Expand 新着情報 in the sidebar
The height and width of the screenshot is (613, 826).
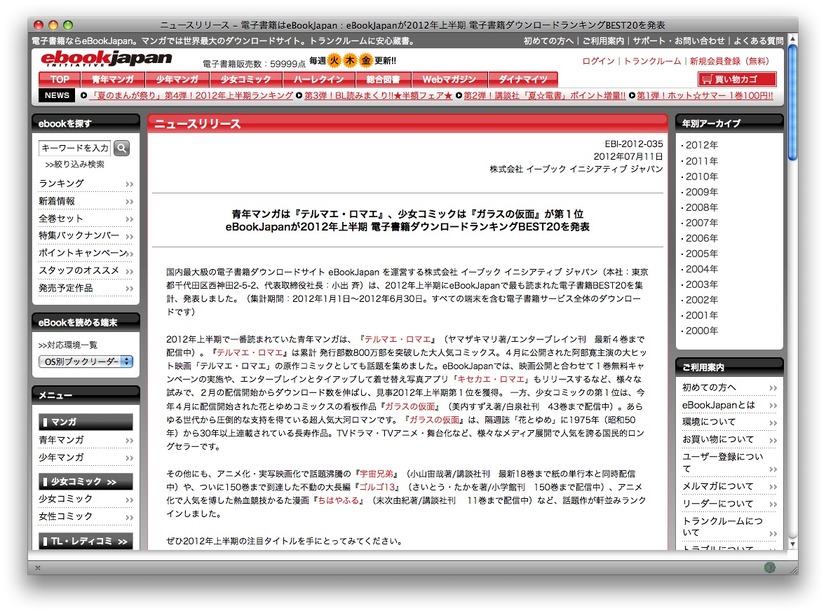coord(85,201)
